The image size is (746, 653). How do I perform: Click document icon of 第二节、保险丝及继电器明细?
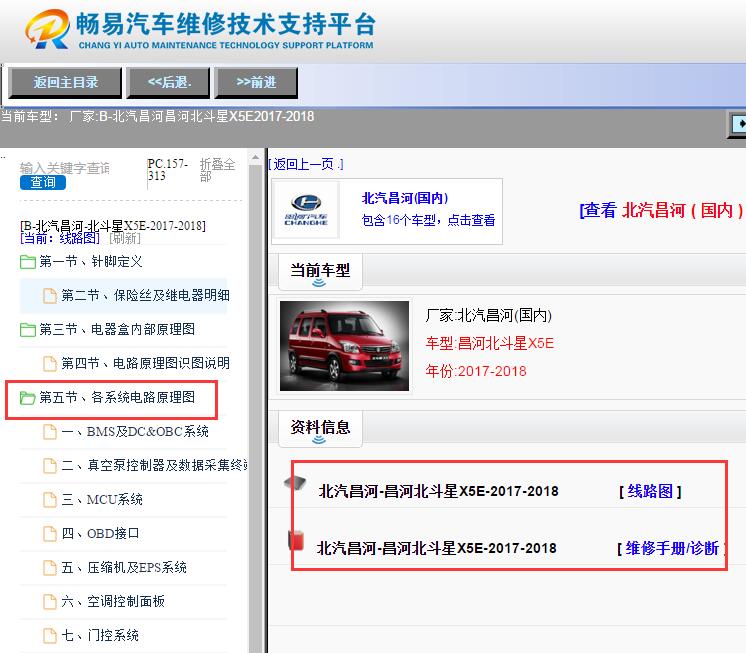point(49,295)
